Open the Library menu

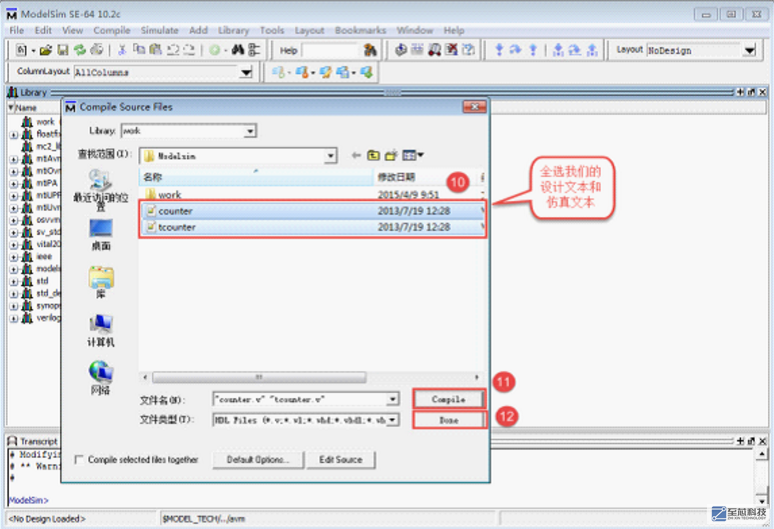click(233, 31)
